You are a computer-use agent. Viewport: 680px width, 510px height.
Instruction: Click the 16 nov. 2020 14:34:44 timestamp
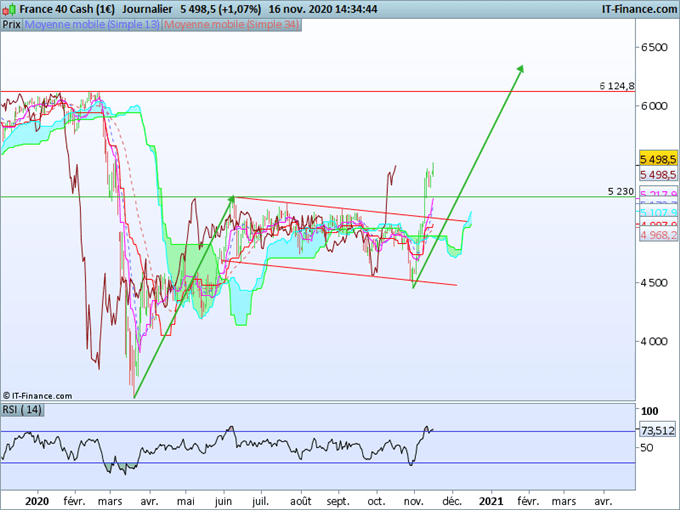pos(323,9)
